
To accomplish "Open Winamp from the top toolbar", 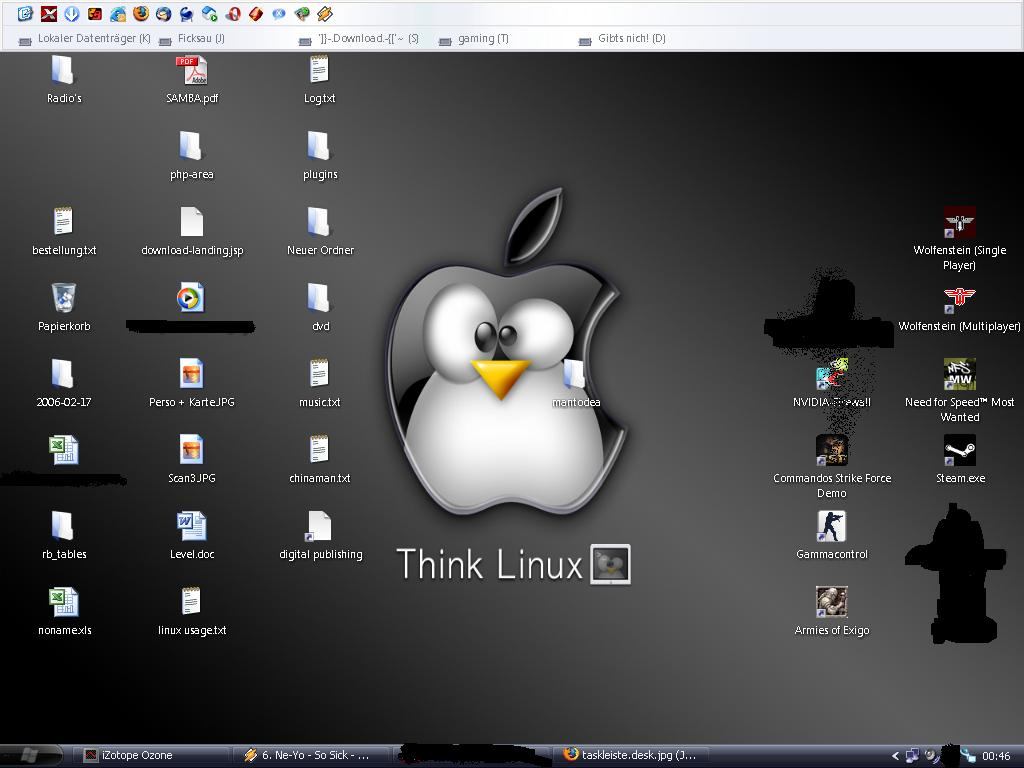I will pyautogui.click(x=325, y=13).
